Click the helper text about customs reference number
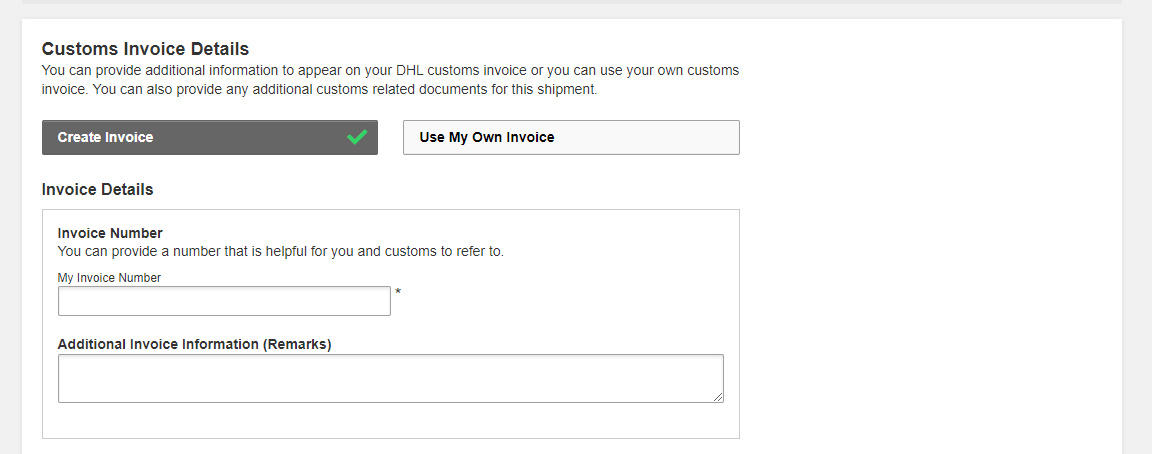This screenshot has width=1152, height=454. tap(280, 251)
